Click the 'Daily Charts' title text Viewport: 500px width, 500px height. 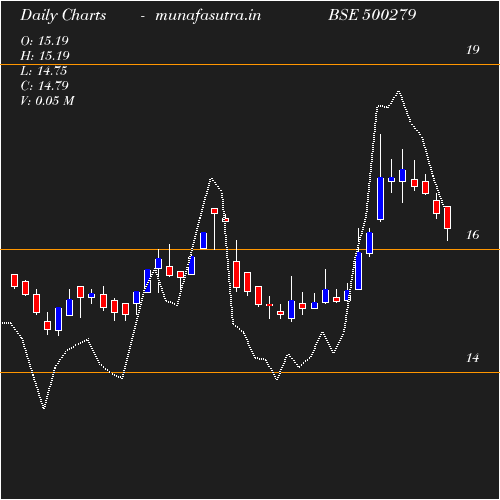(x=63, y=15)
